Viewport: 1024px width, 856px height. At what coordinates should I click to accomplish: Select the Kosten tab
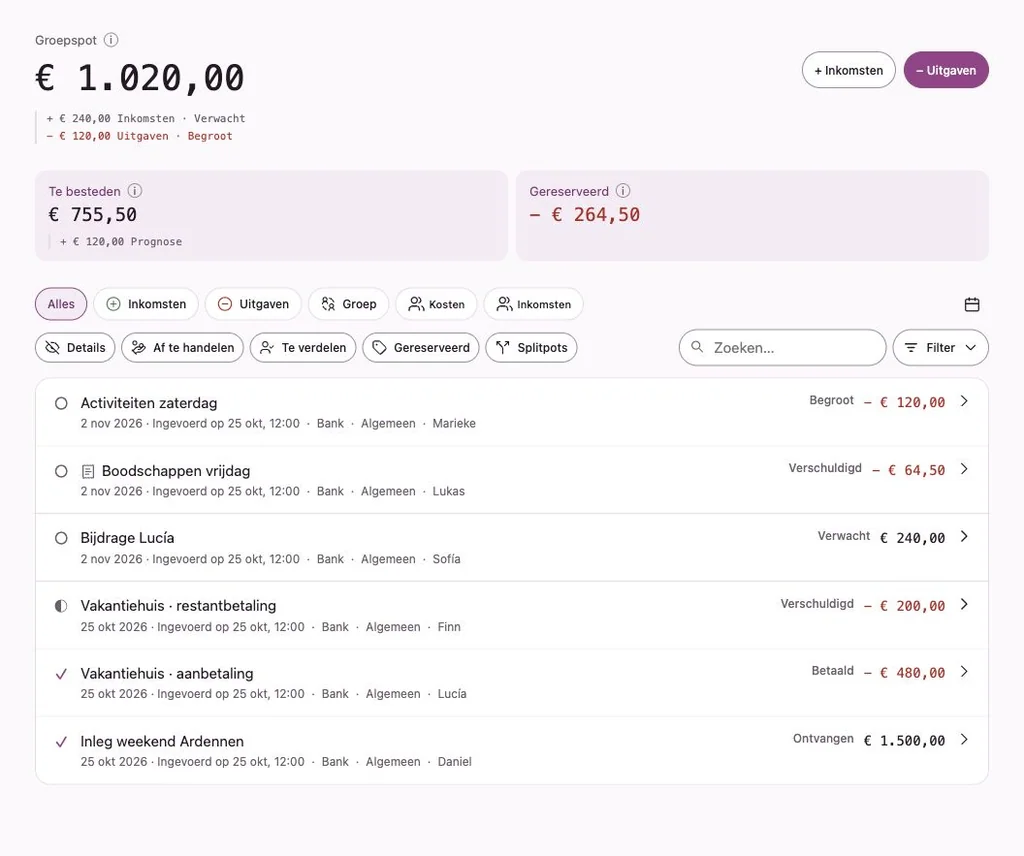(x=436, y=304)
